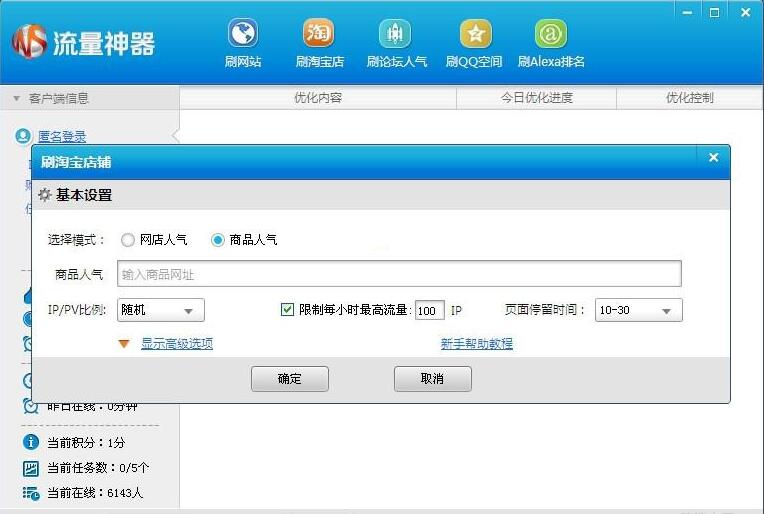Select the 网店人气 radio button
This screenshot has width=764, height=514.
128,240
